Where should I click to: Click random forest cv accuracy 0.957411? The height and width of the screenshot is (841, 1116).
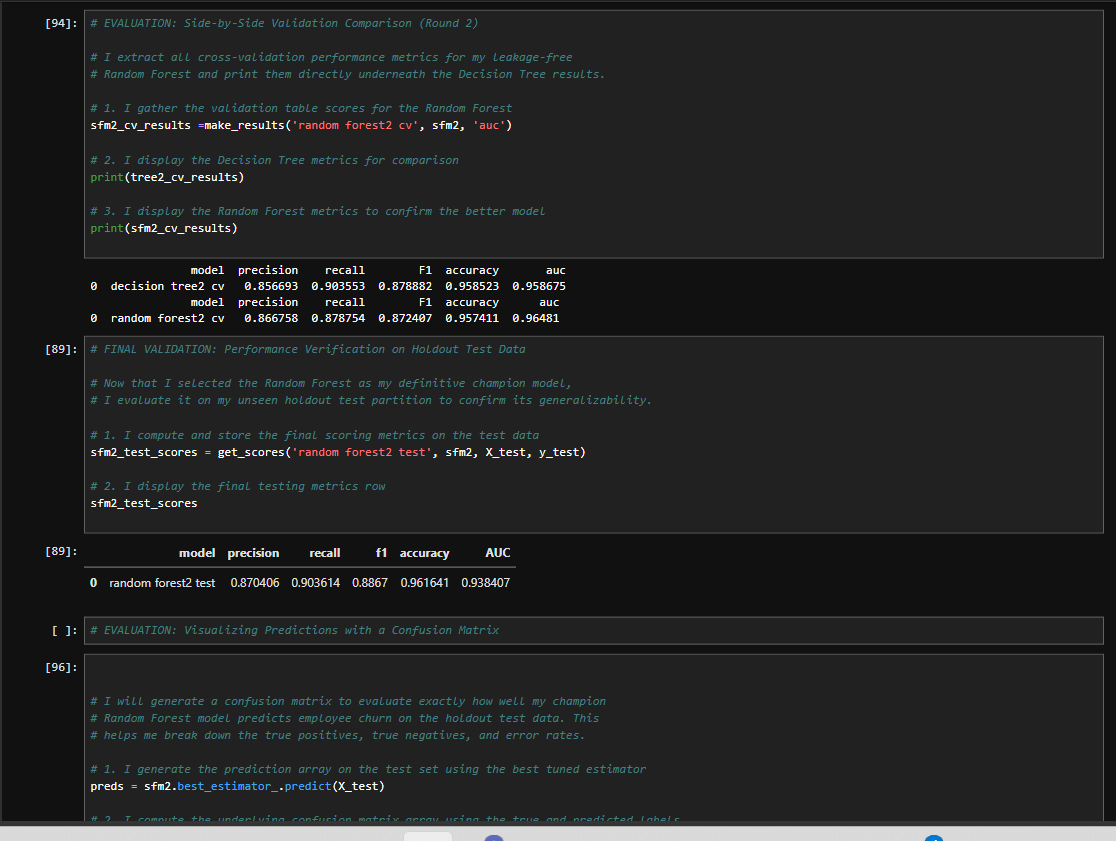coord(472,318)
